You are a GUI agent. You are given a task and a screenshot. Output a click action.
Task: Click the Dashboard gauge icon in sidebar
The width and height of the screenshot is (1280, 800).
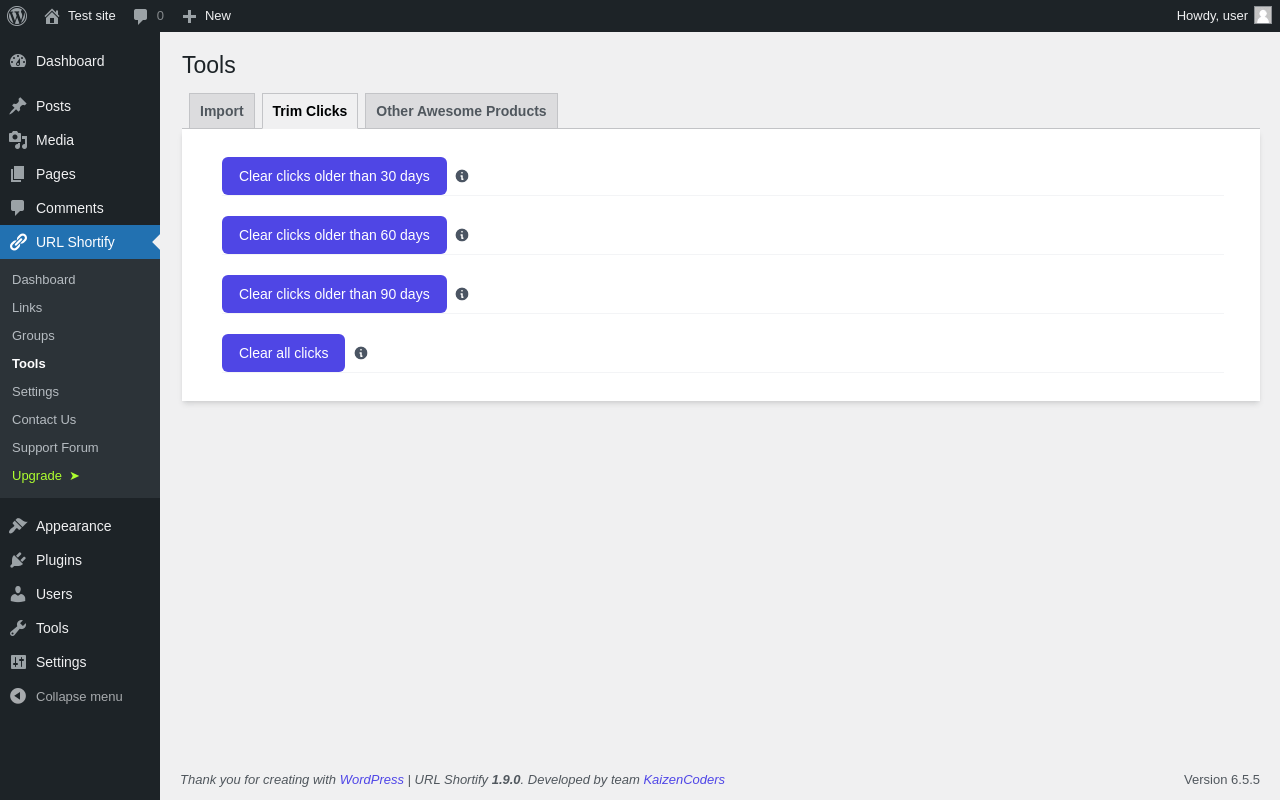click(x=18, y=61)
